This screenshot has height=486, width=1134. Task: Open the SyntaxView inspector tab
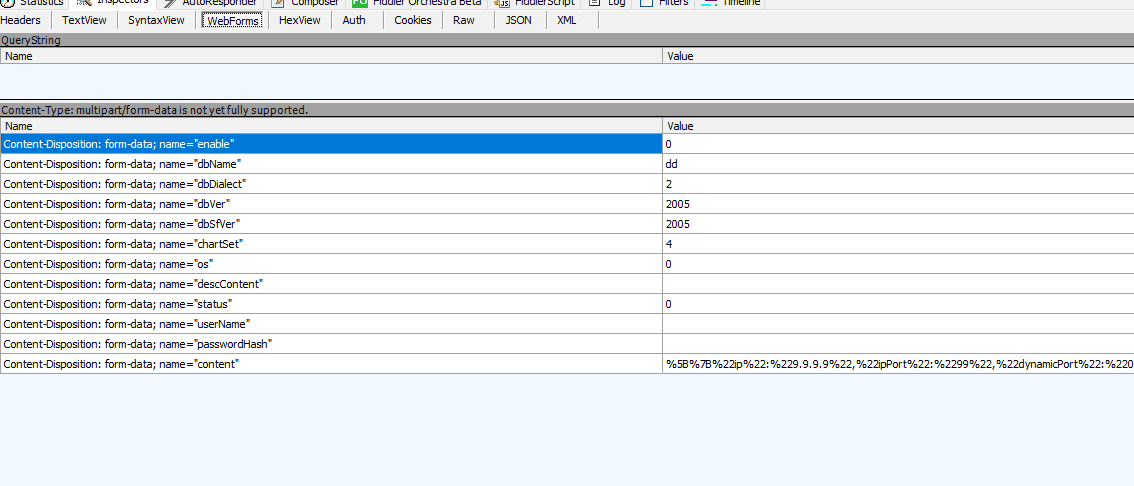[156, 20]
